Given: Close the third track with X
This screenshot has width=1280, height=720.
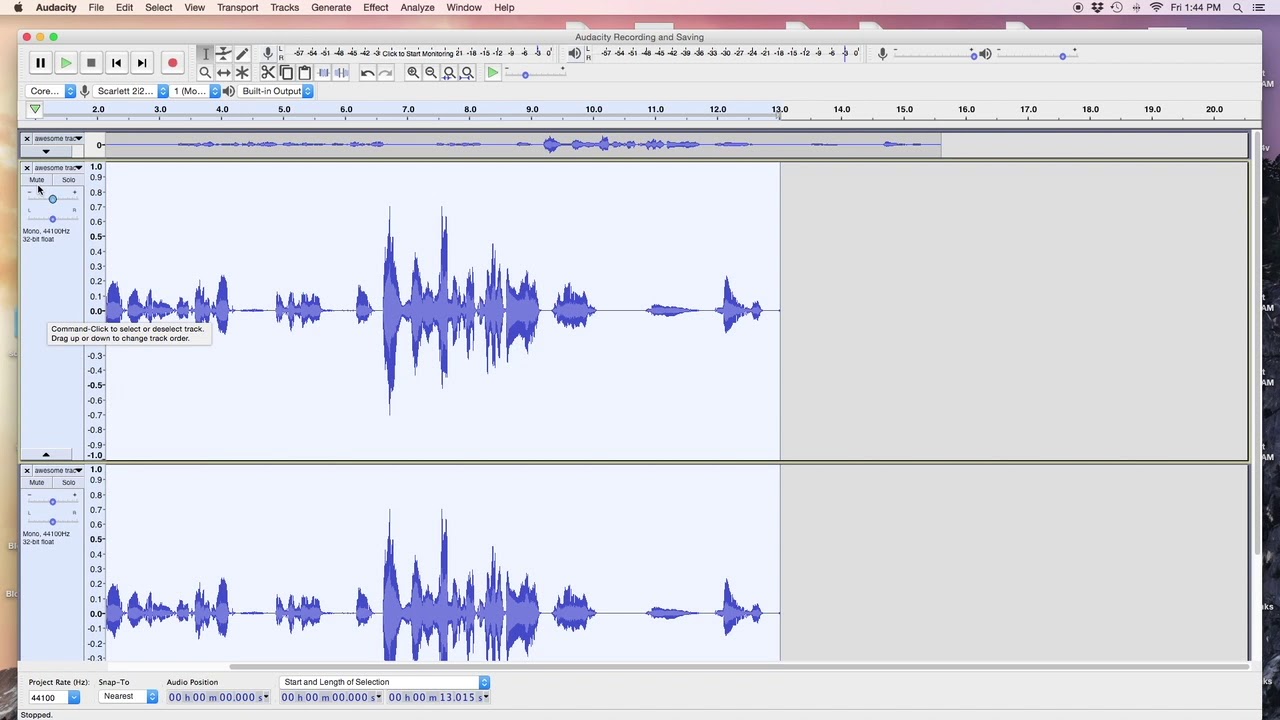Looking at the screenshot, I should click(x=27, y=470).
